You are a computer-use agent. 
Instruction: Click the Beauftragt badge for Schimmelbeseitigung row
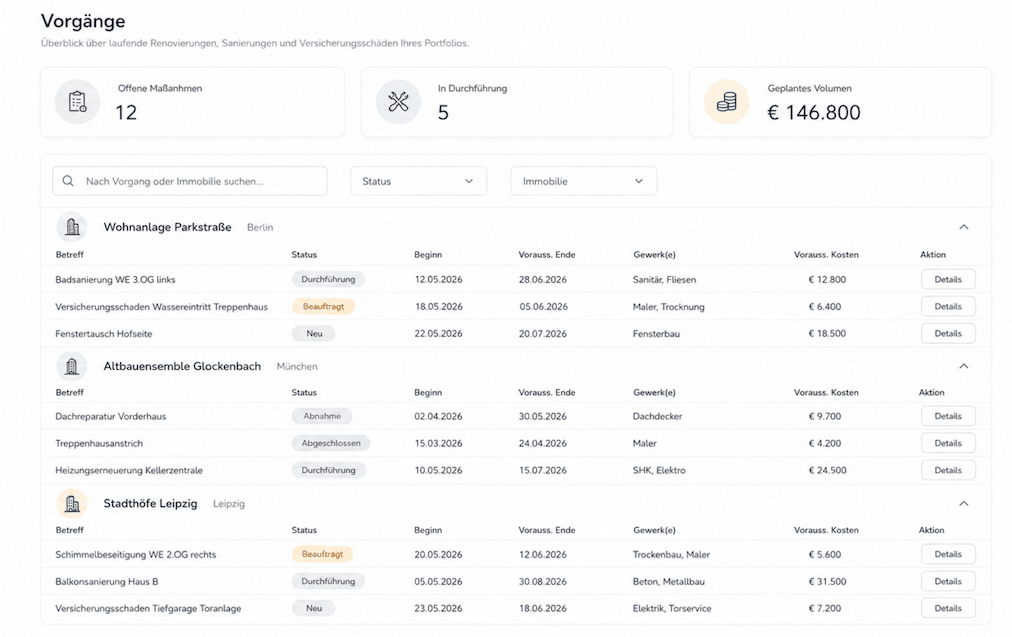tap(322, 554)
